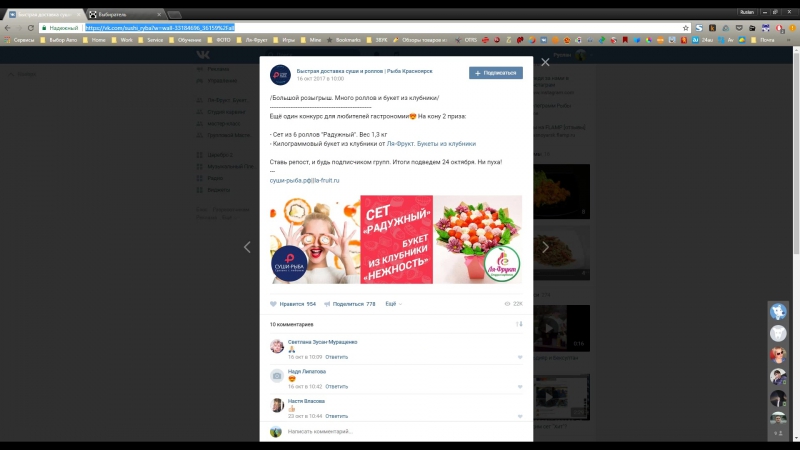800x450 pixels.
Task: Click the post views eye counter
Action: (513, 304)
